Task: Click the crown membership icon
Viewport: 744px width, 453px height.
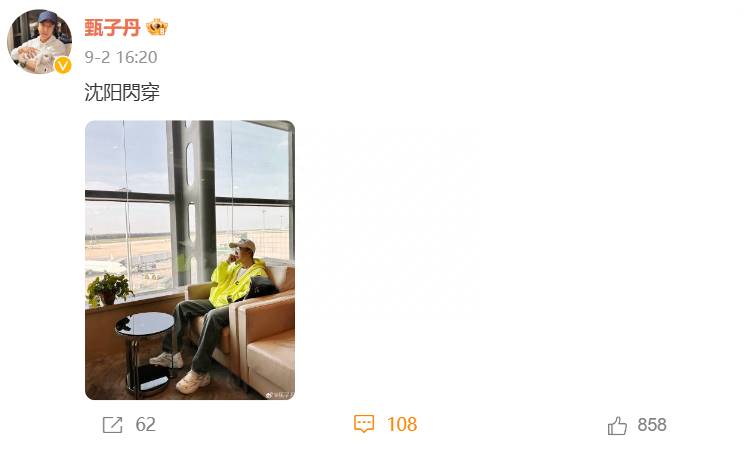Action: tap(157, 27)
